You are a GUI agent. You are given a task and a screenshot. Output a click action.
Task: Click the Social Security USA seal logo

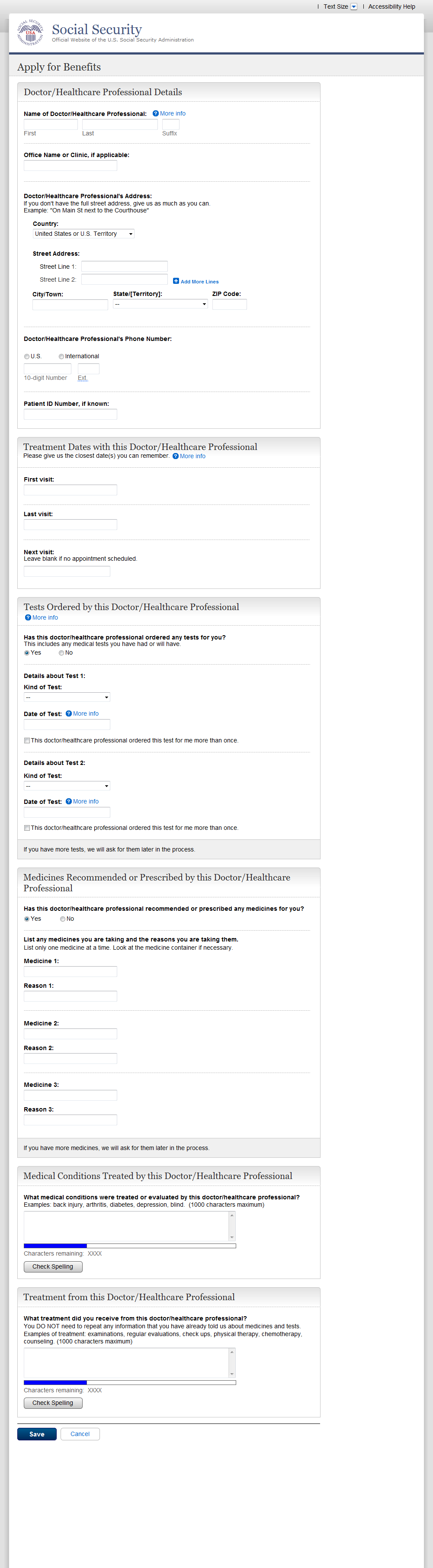30,32
